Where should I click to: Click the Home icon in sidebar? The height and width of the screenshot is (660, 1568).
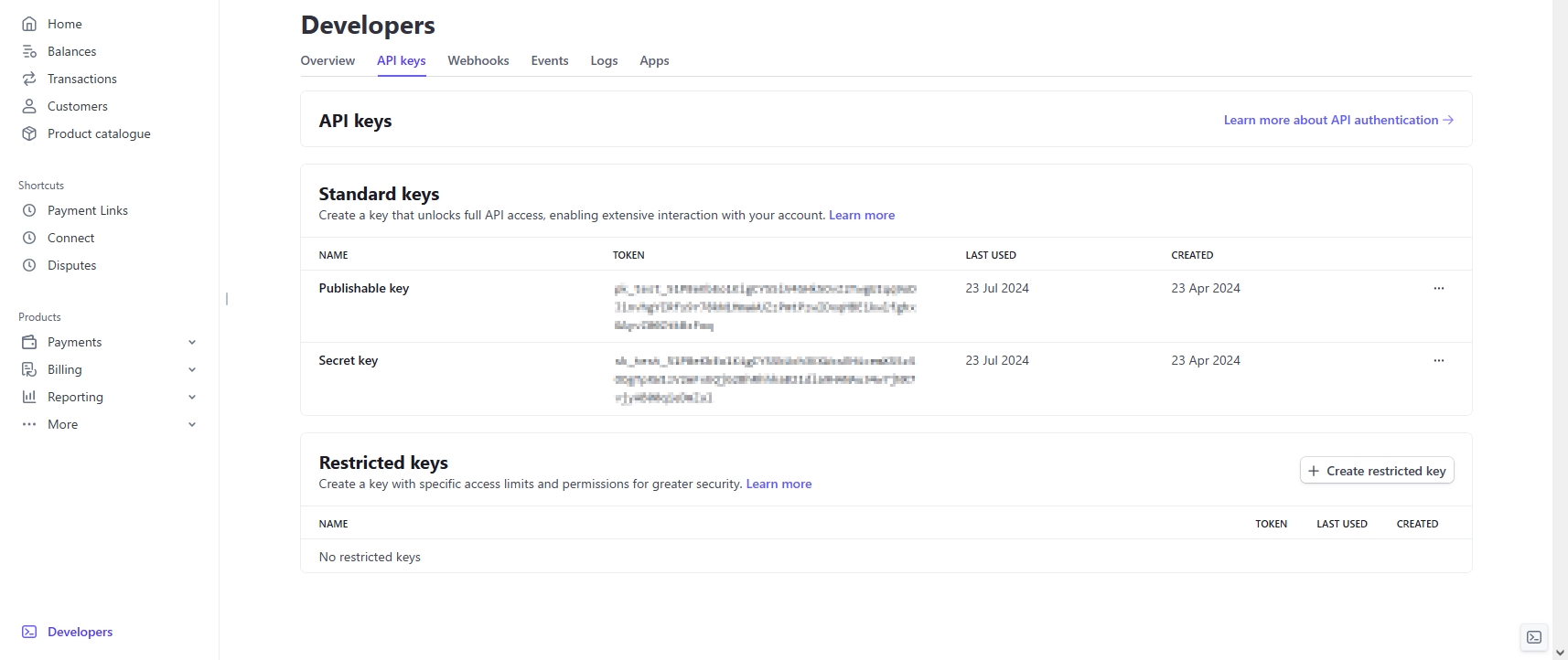point(29,24)
